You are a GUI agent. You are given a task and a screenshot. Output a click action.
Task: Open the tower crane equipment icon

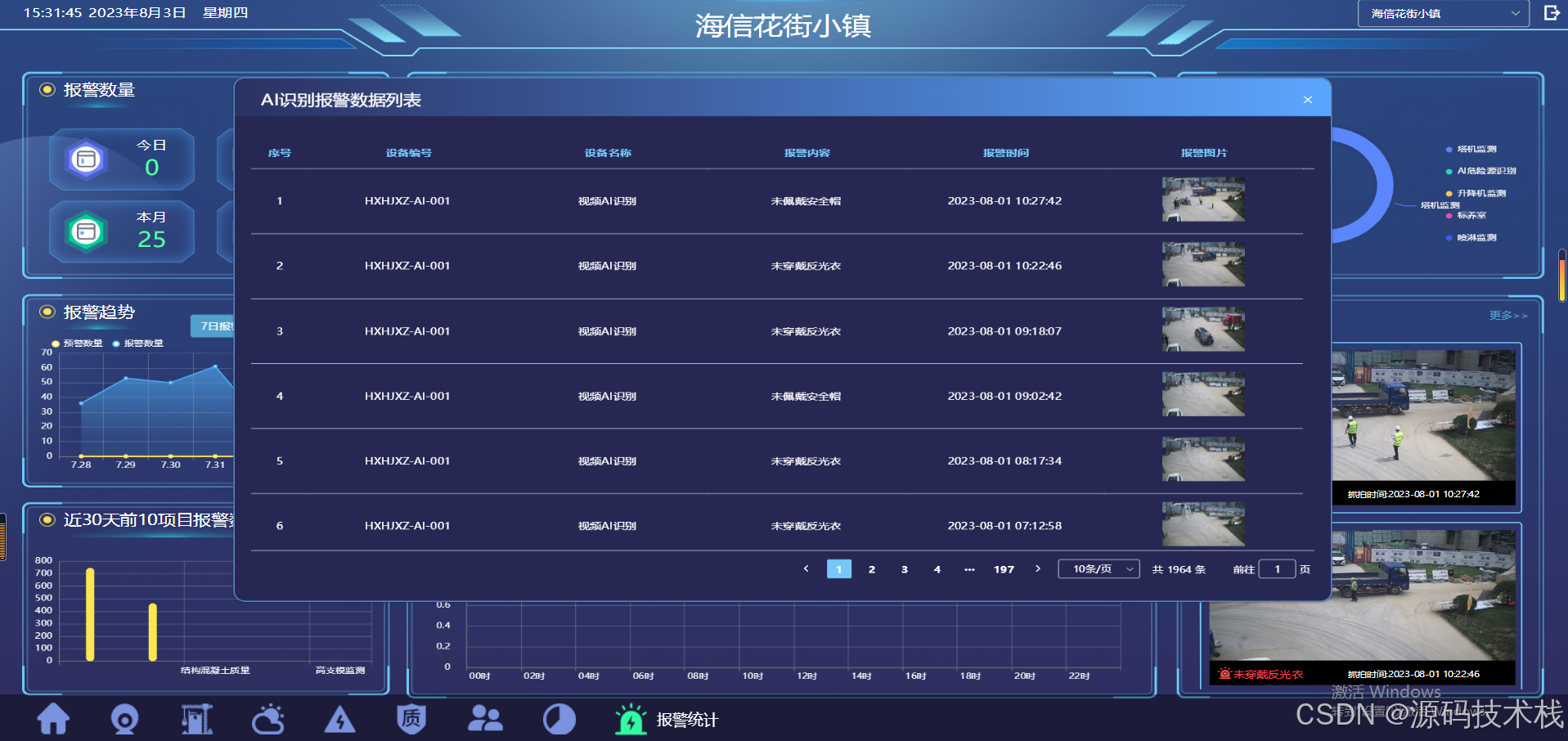point(196,719)
